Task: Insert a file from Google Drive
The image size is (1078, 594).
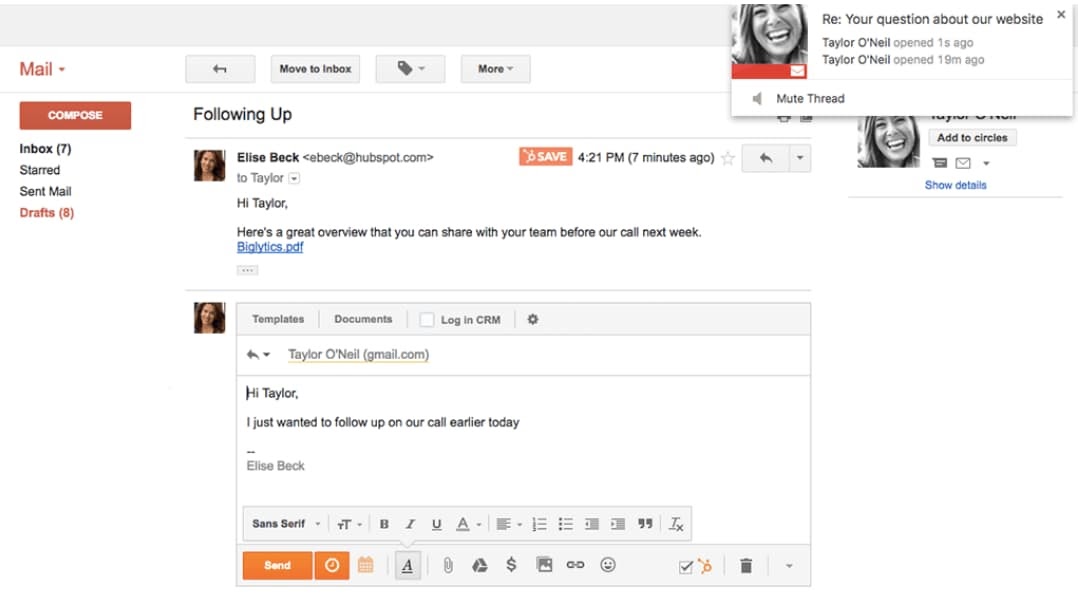Action: (479, 565)
